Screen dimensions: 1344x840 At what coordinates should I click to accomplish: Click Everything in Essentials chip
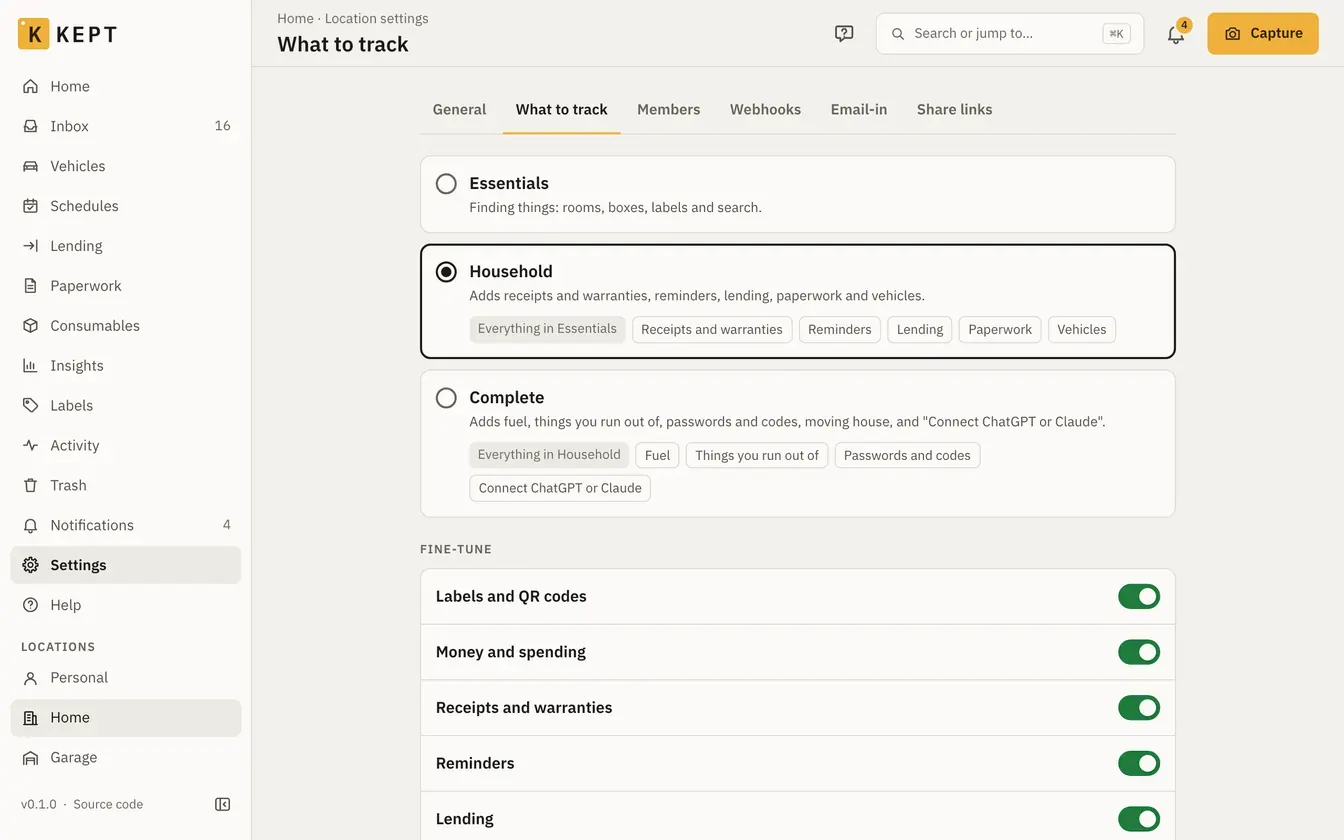coord(547,329)
